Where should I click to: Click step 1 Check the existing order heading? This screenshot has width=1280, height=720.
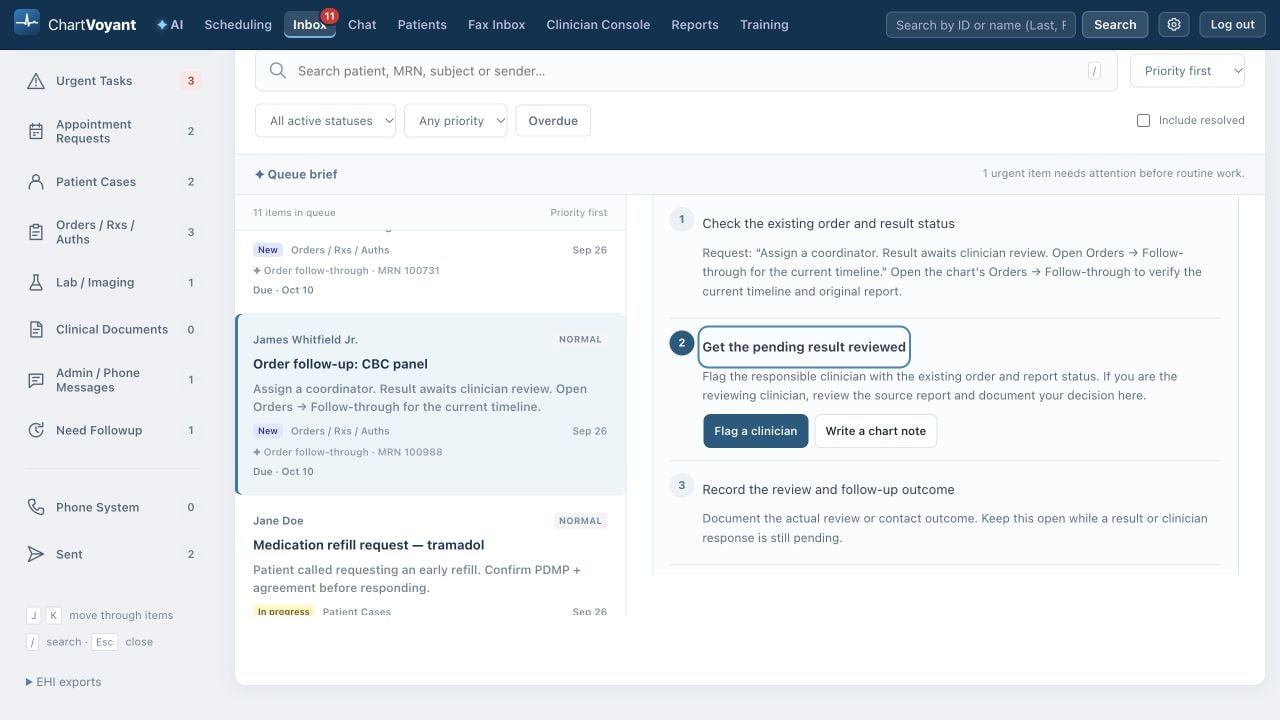[828, 224]
